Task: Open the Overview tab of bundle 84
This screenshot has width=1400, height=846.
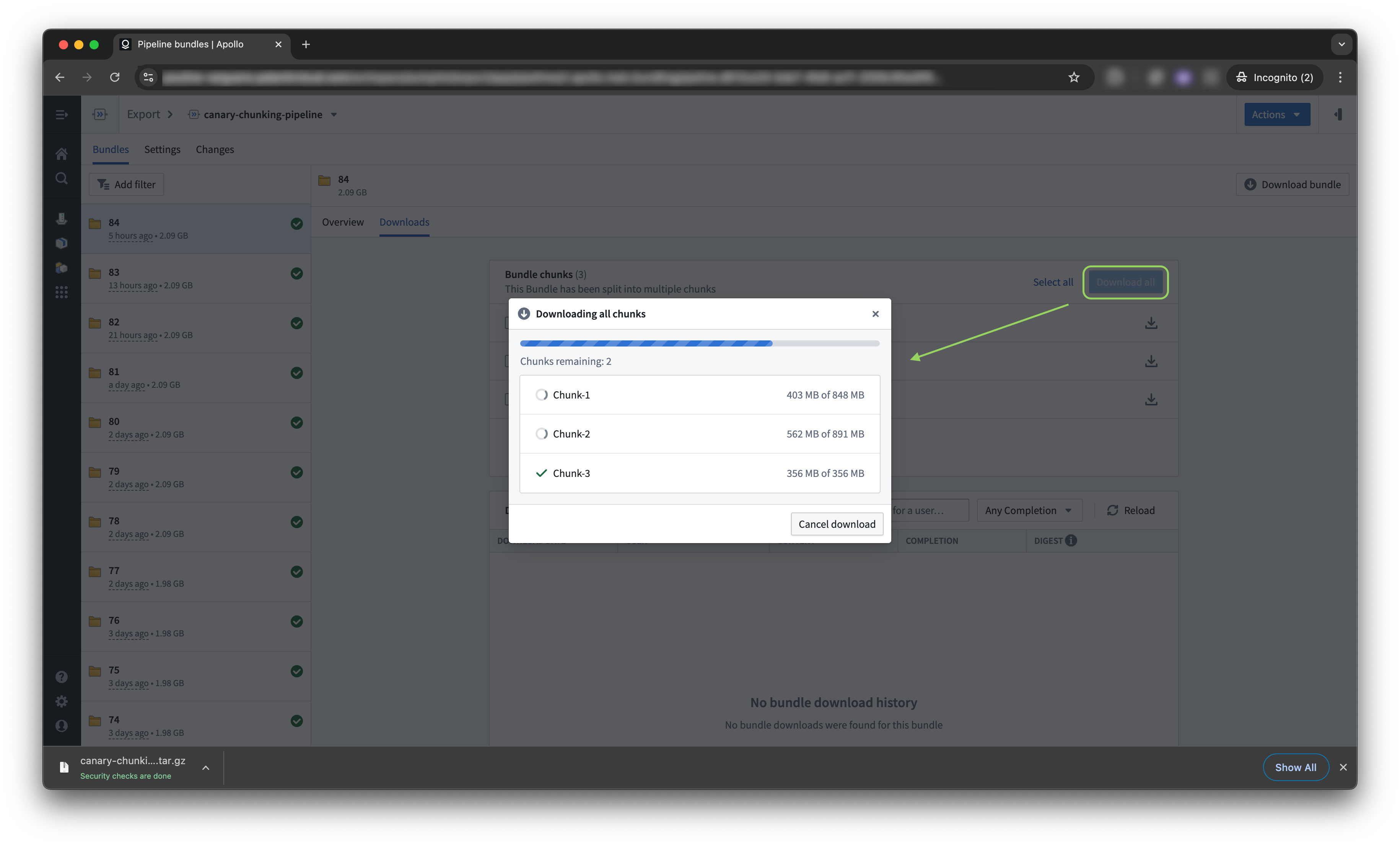Action: [x=343, y=222]
